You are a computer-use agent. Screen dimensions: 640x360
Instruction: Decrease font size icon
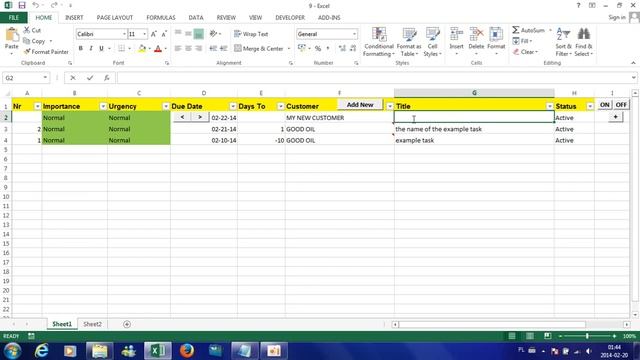tap(164, 34)
